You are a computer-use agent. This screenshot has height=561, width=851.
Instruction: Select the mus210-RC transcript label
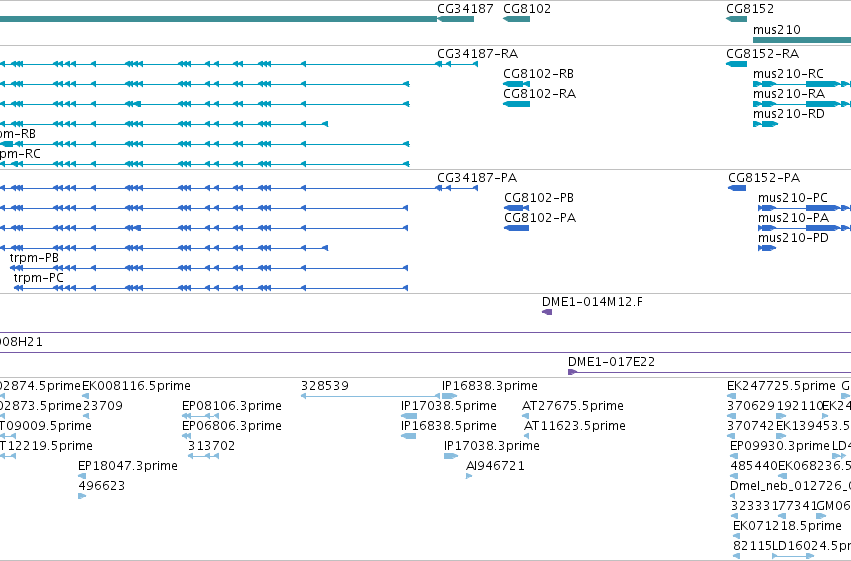point(788,74)
